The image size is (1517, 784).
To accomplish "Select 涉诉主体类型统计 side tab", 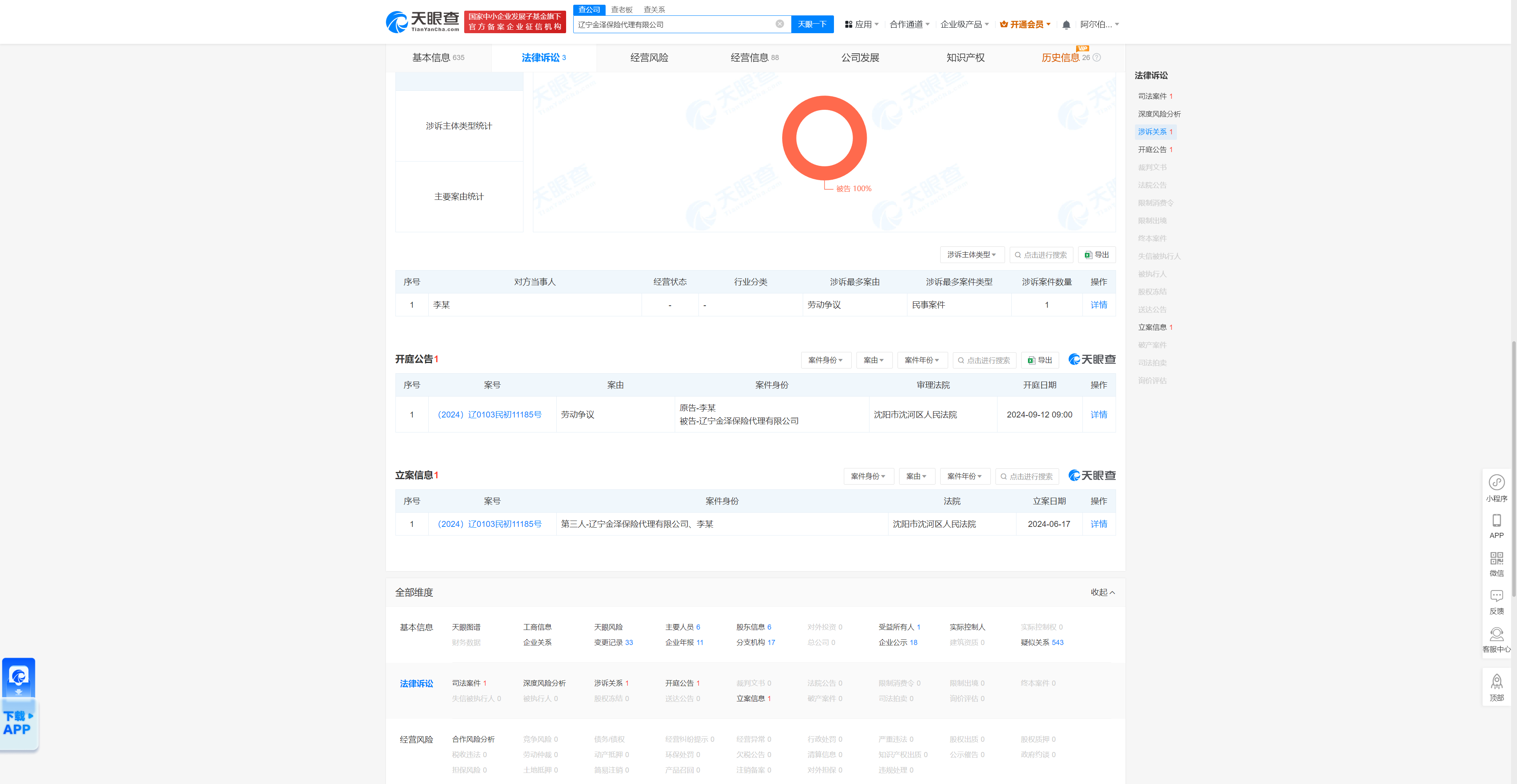I will (459, 126).
